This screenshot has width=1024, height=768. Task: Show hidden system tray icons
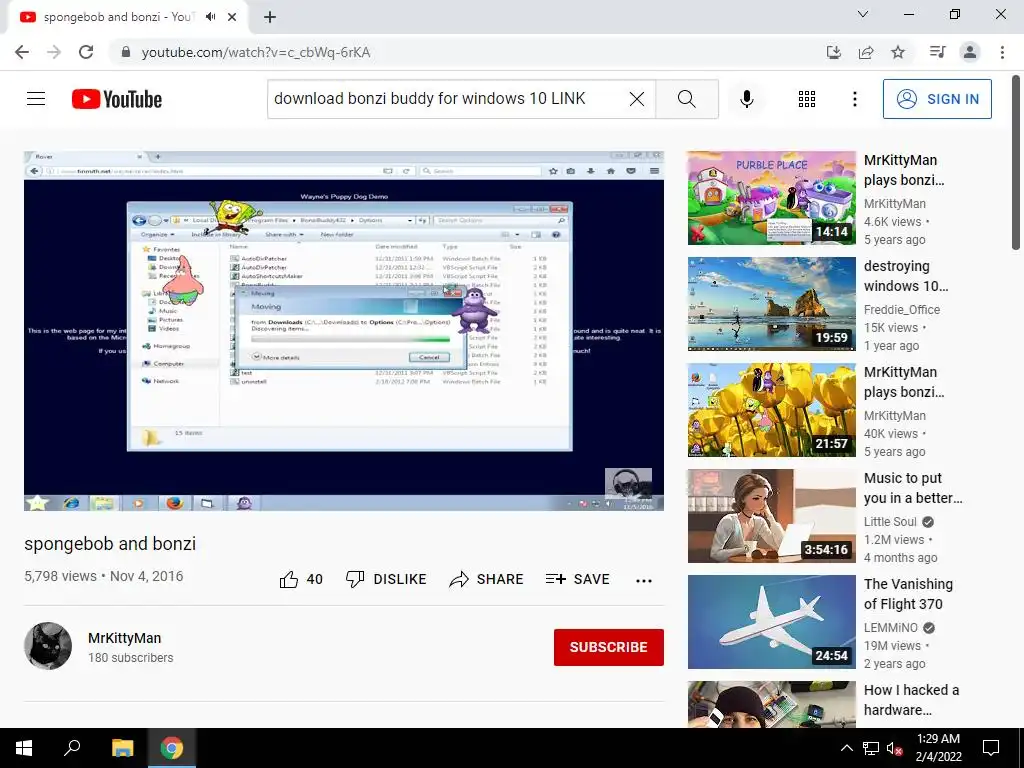pyautogui.click(x=846, y=748)
